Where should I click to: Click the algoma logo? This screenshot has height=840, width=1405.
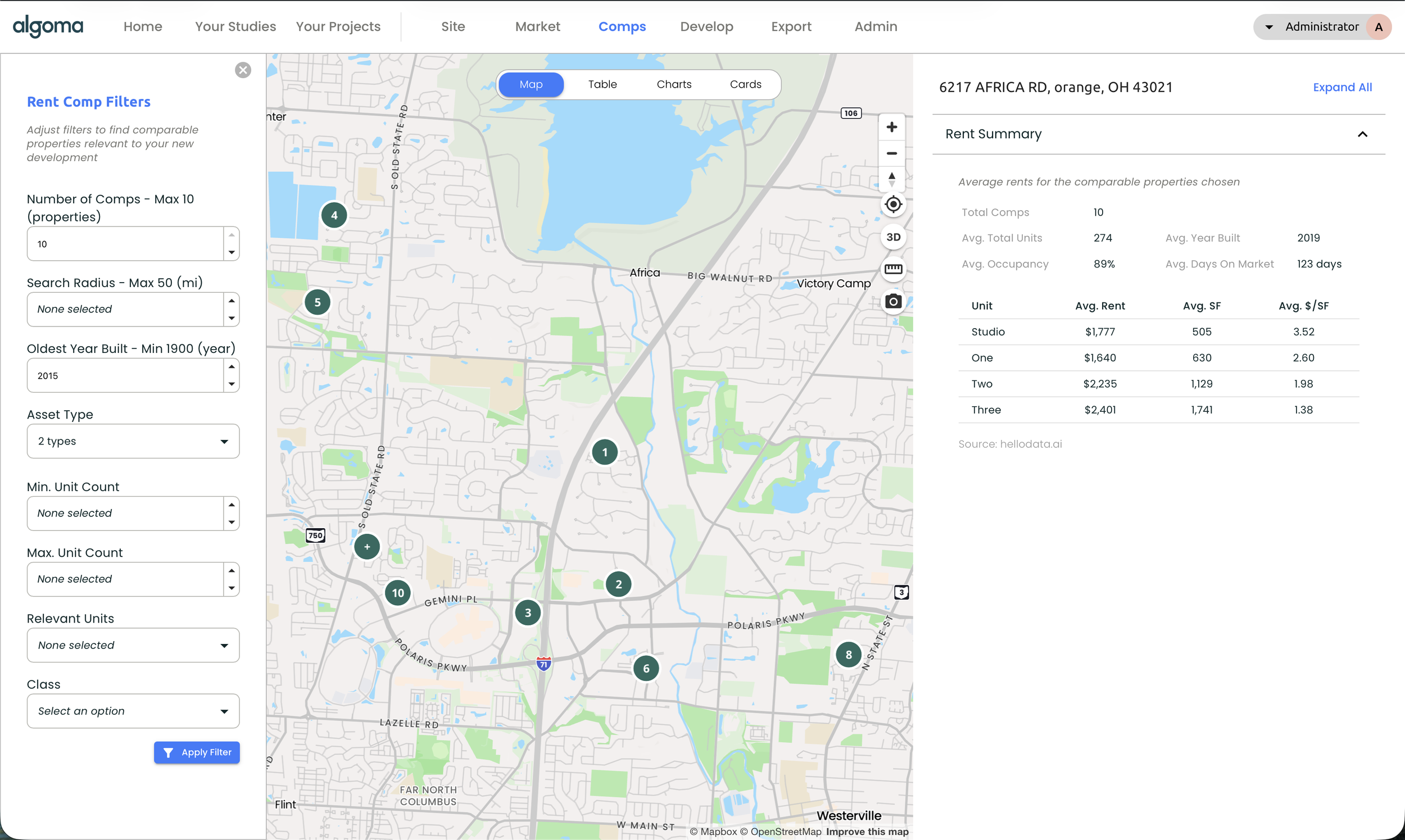coord(48,26)
